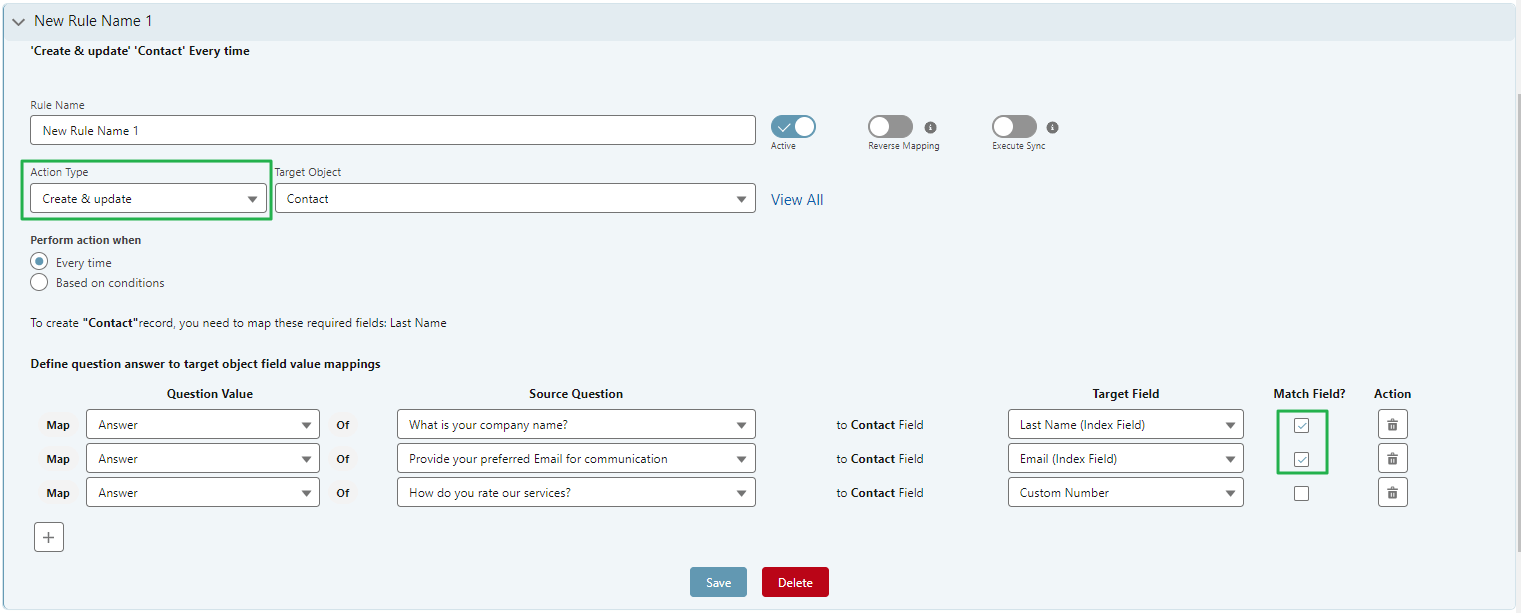This screenshot has height=613, width=1521.
Task: Uncheck Match Field for the Email mapping
Action: point(1302,458)
